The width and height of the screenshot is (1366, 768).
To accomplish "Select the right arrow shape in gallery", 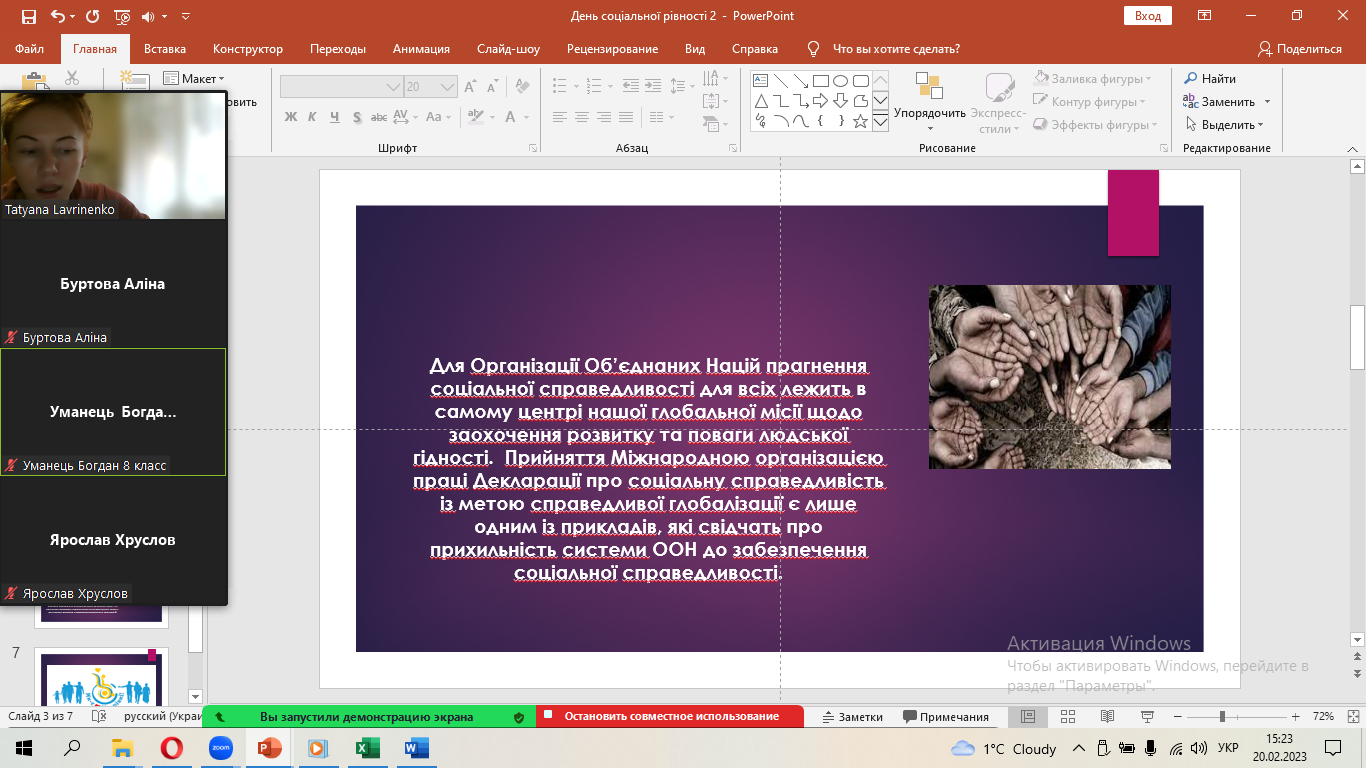I will [x=820, y=101].
